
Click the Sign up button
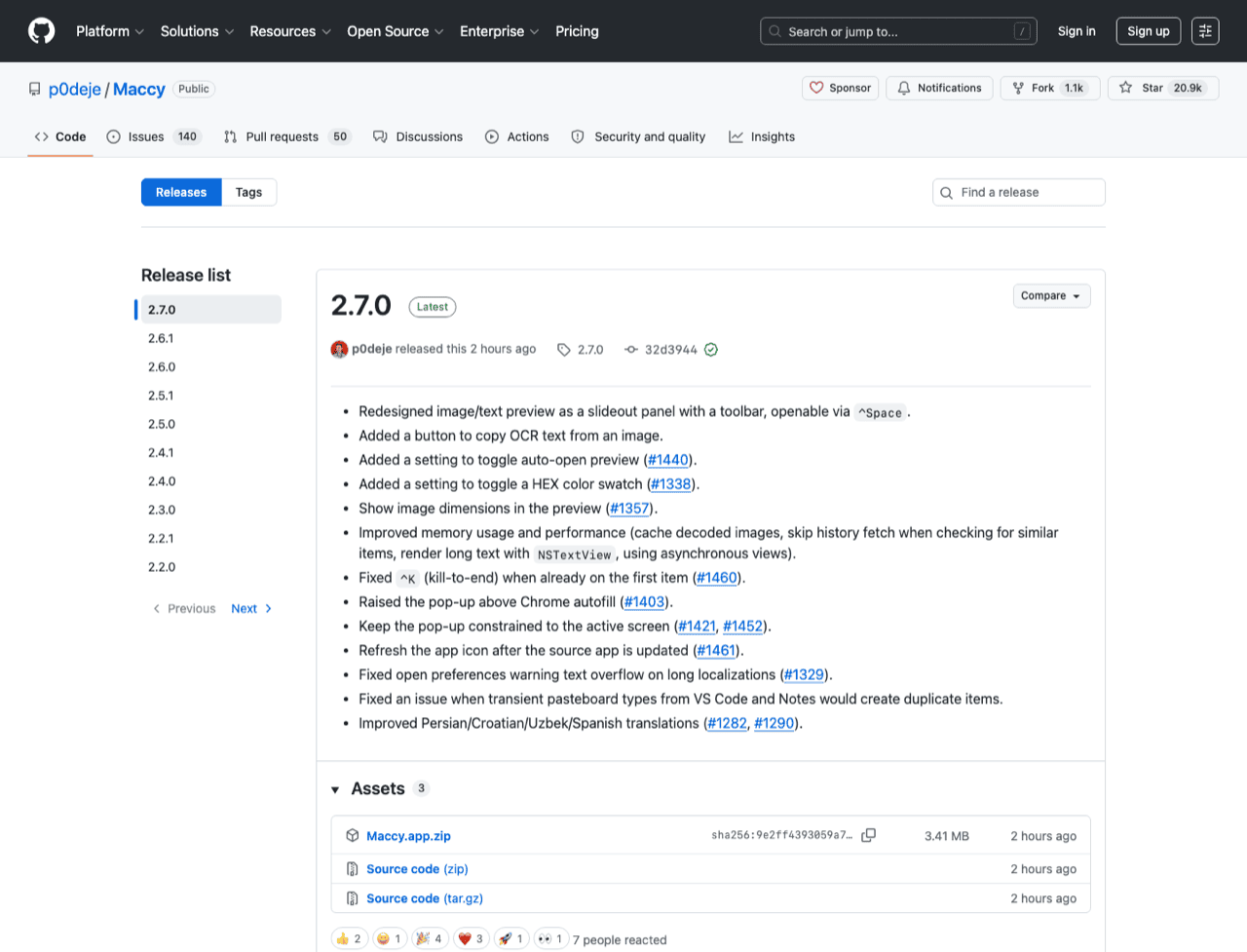pyautogui.click(x=1149, y=31)
